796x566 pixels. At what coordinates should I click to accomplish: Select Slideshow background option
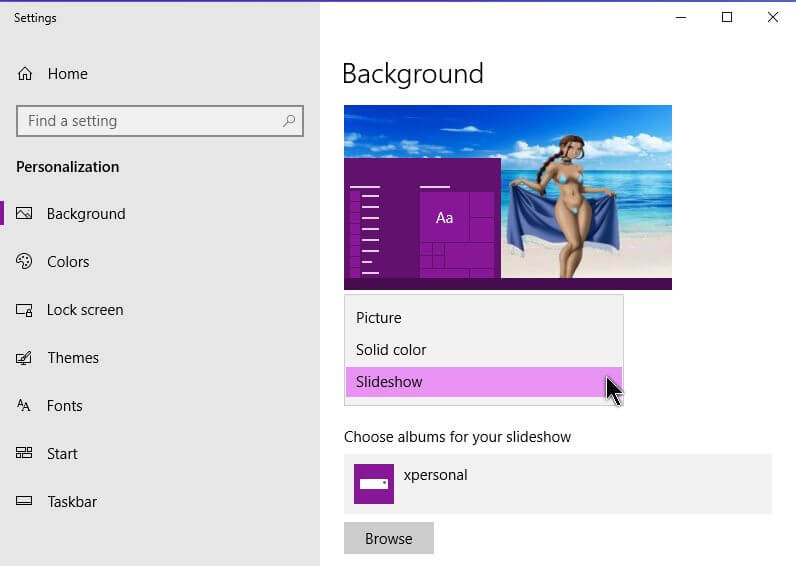483,382
